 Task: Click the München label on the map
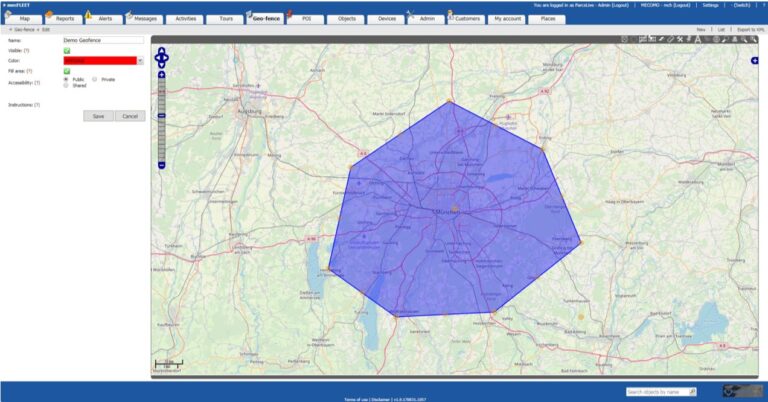(x=446, y=212)
